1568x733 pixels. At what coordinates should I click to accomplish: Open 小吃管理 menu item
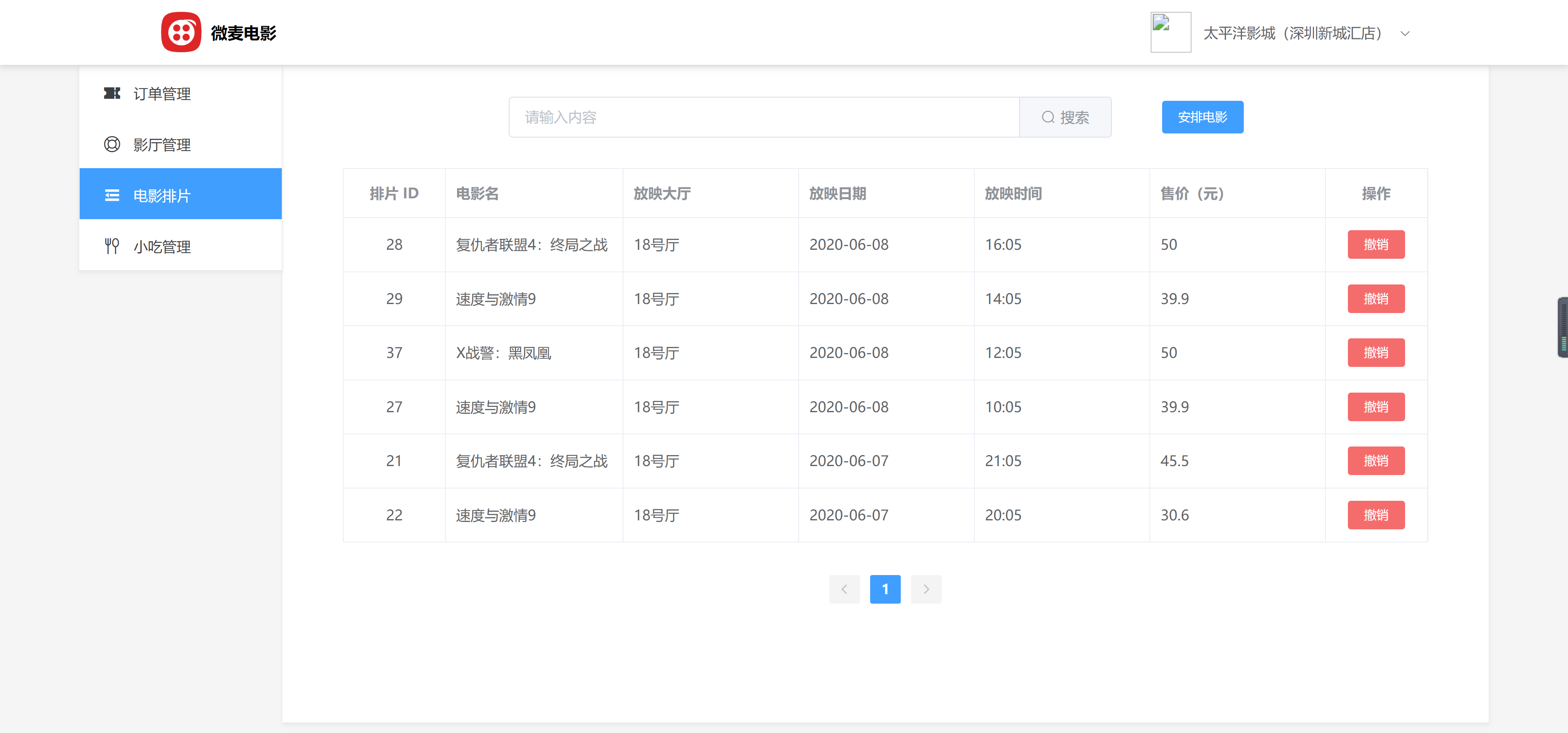click(162, 247)
